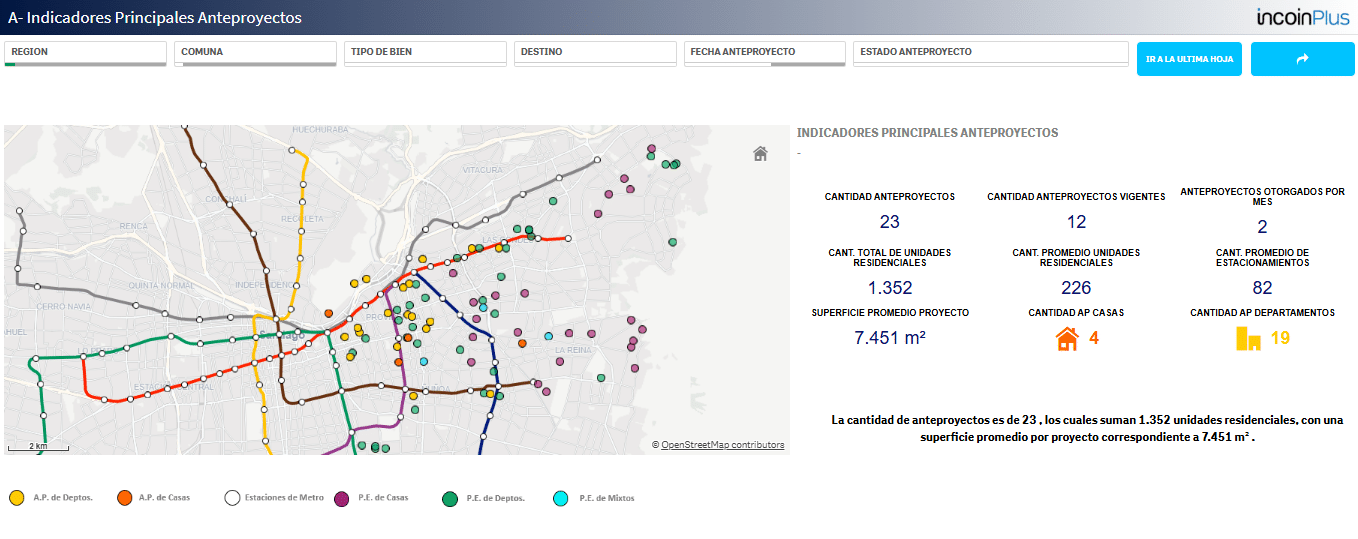Open the COMUNA filter dropdown
The image size is (1358, 539).
pos(255,54)
